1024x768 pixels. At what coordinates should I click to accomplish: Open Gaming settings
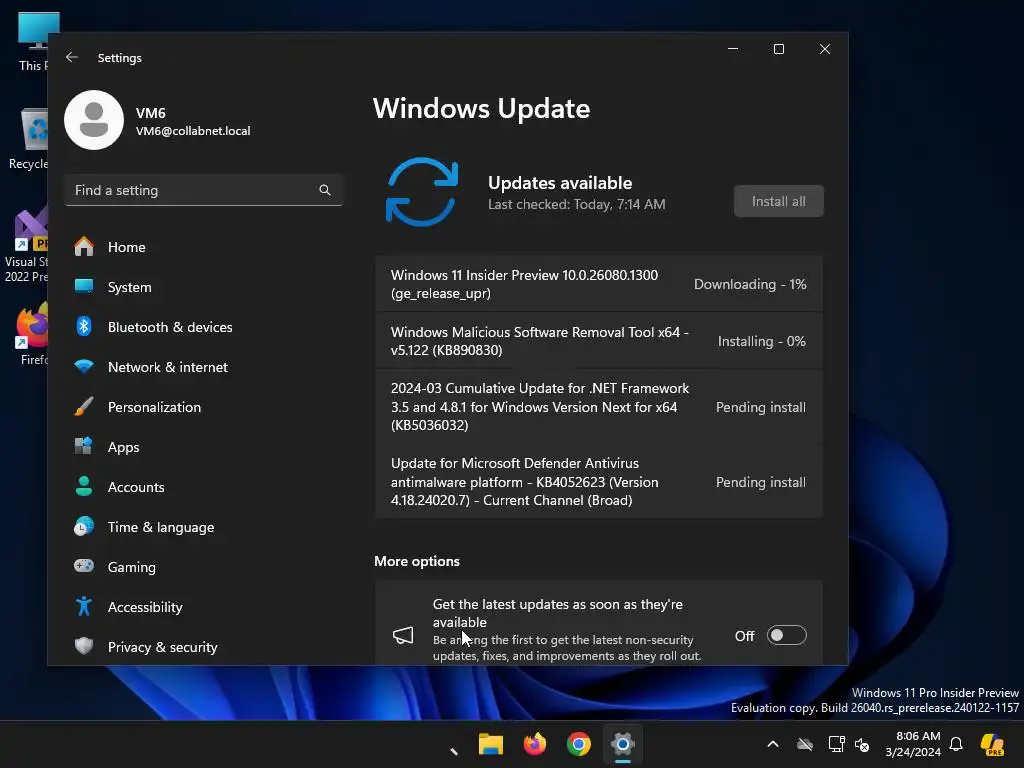(x=204, y=566)
